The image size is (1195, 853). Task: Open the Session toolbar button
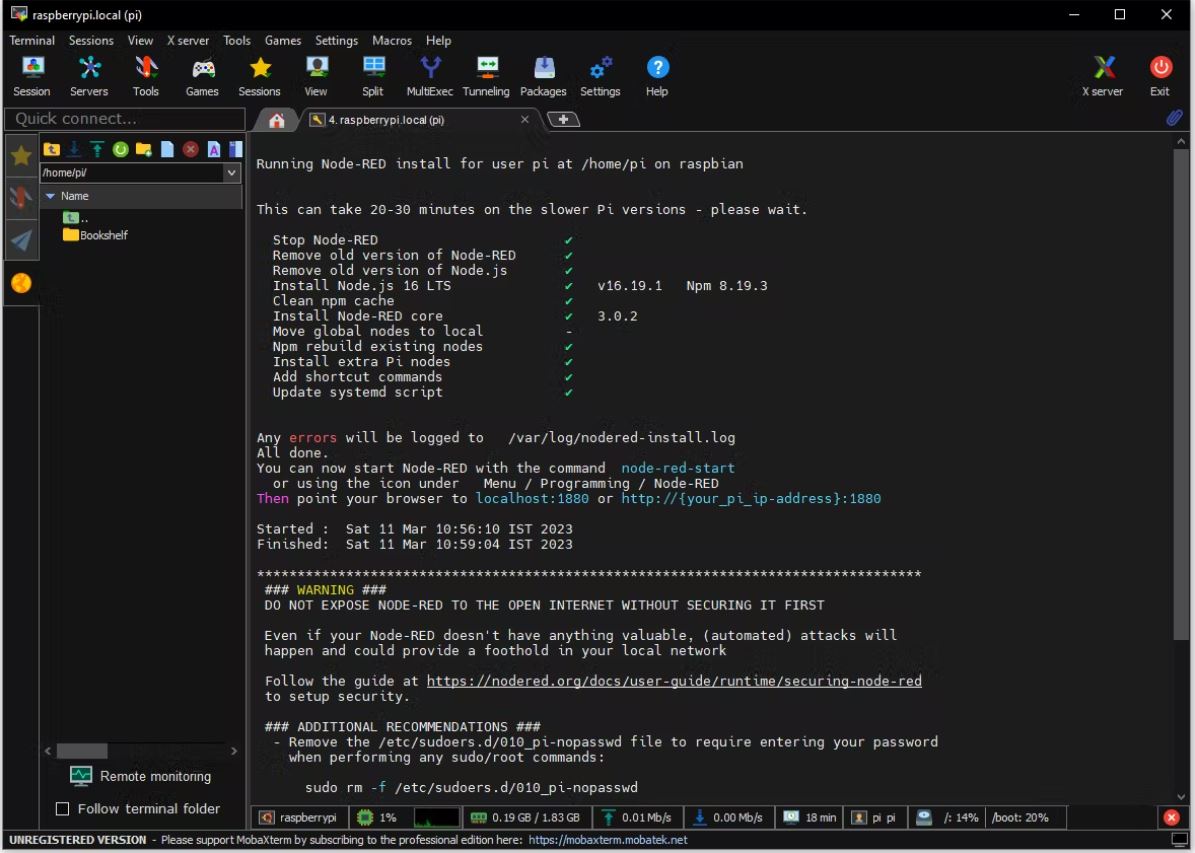point(32,76)
